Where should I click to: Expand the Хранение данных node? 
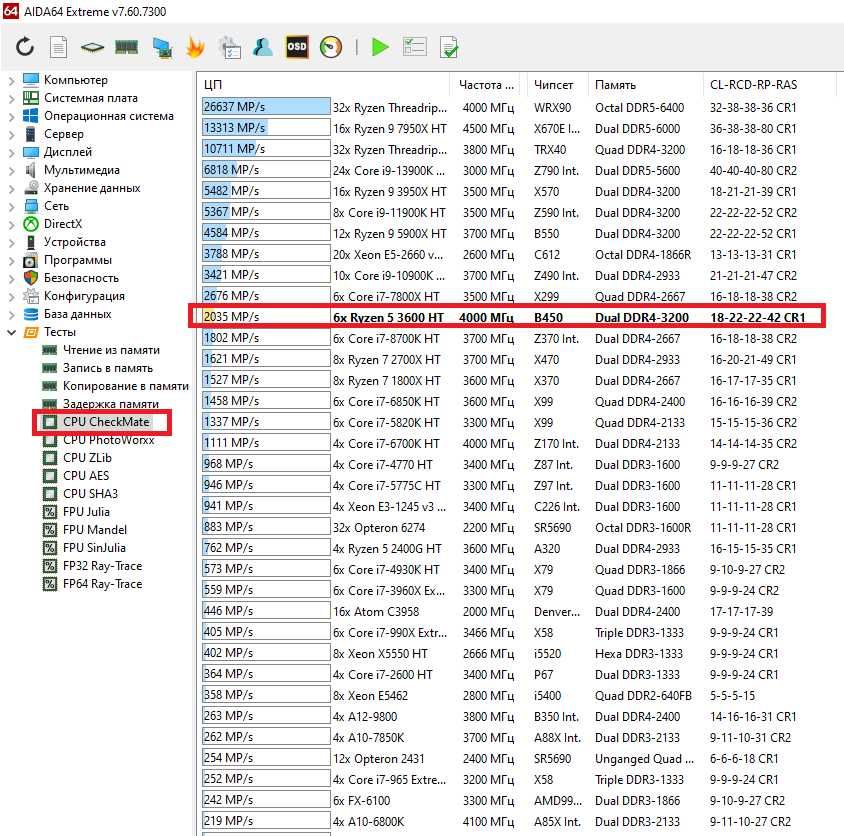coord(11,188)
